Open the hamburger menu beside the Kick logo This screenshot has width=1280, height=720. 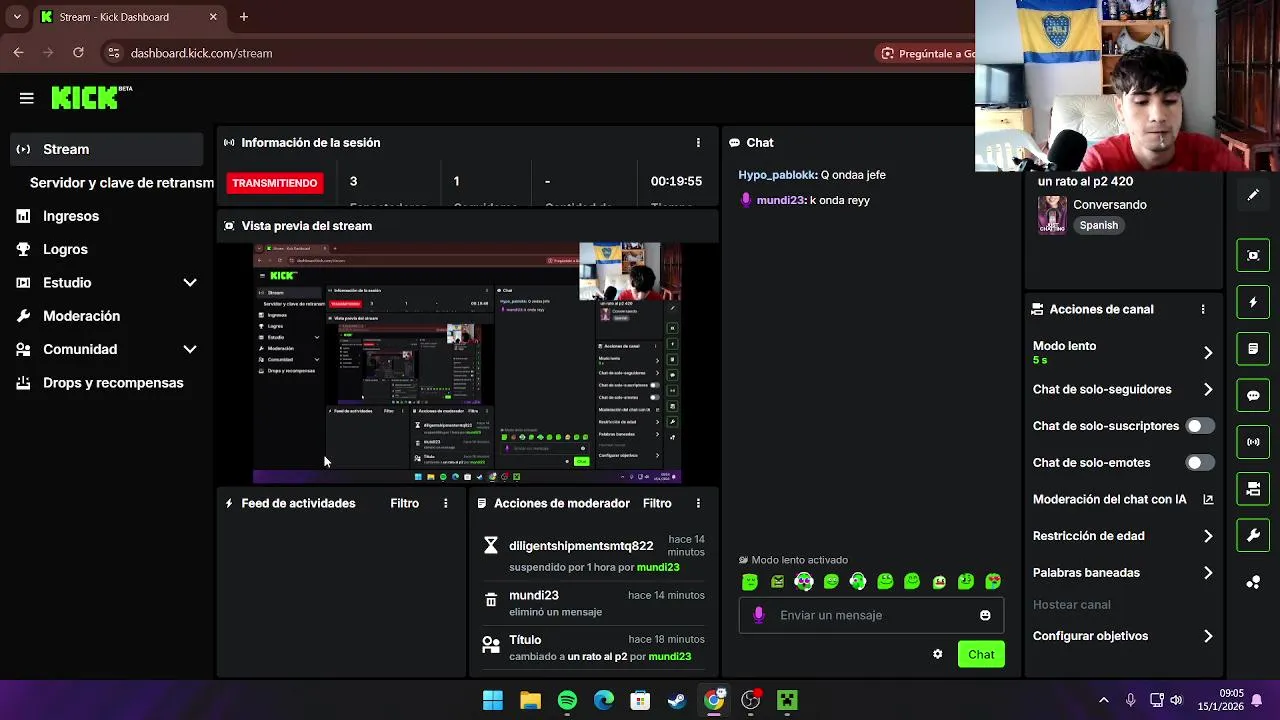pos(27,98)
